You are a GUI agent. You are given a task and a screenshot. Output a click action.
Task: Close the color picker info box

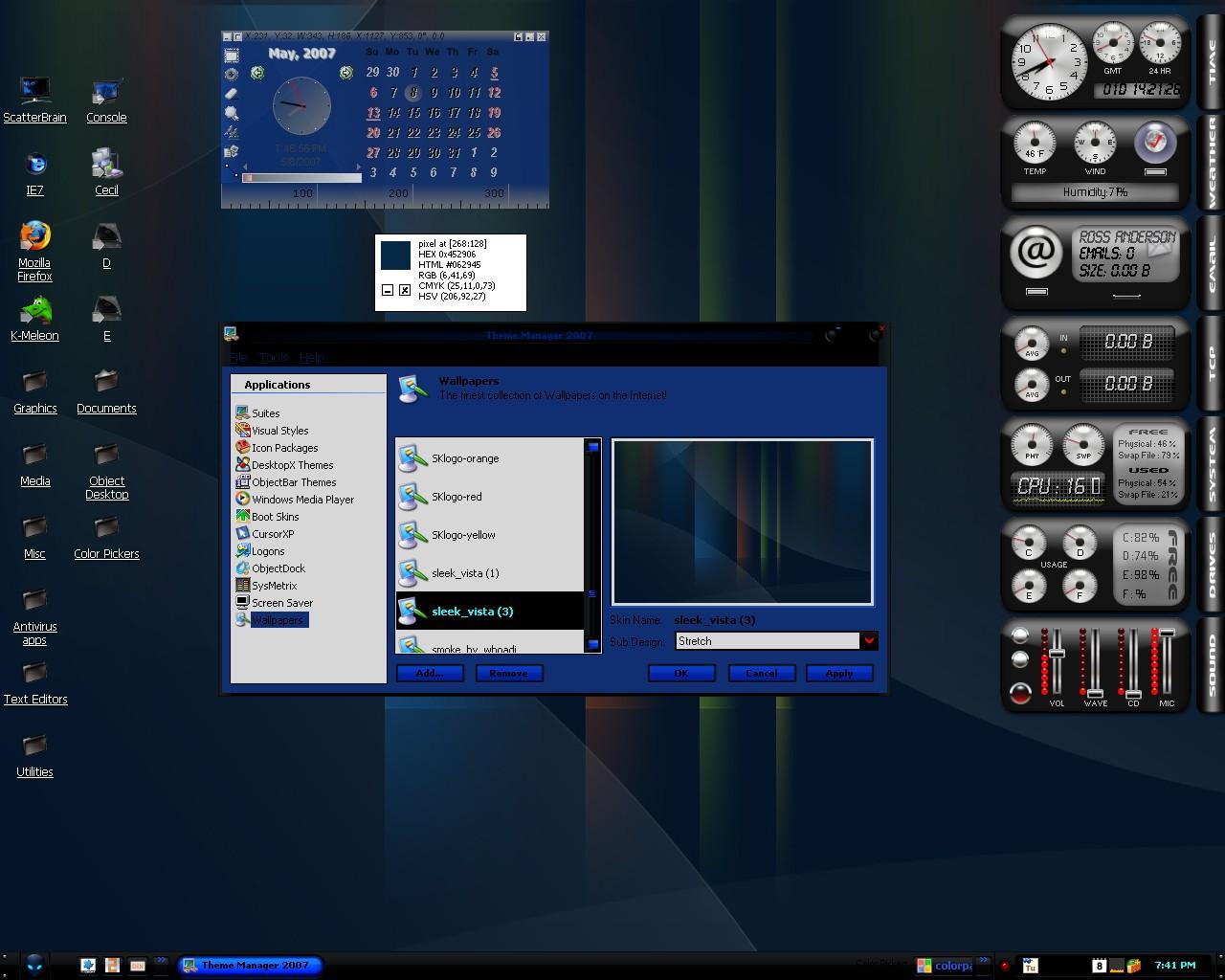405,290
